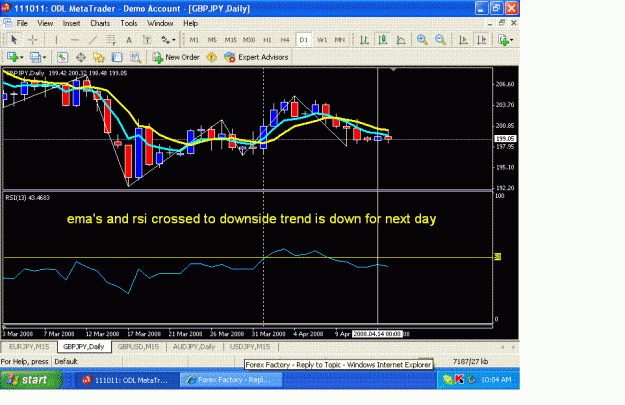Click the chart shift triangle marker
Viewport: 625px width, 405px height.
(x=393, y=69)
